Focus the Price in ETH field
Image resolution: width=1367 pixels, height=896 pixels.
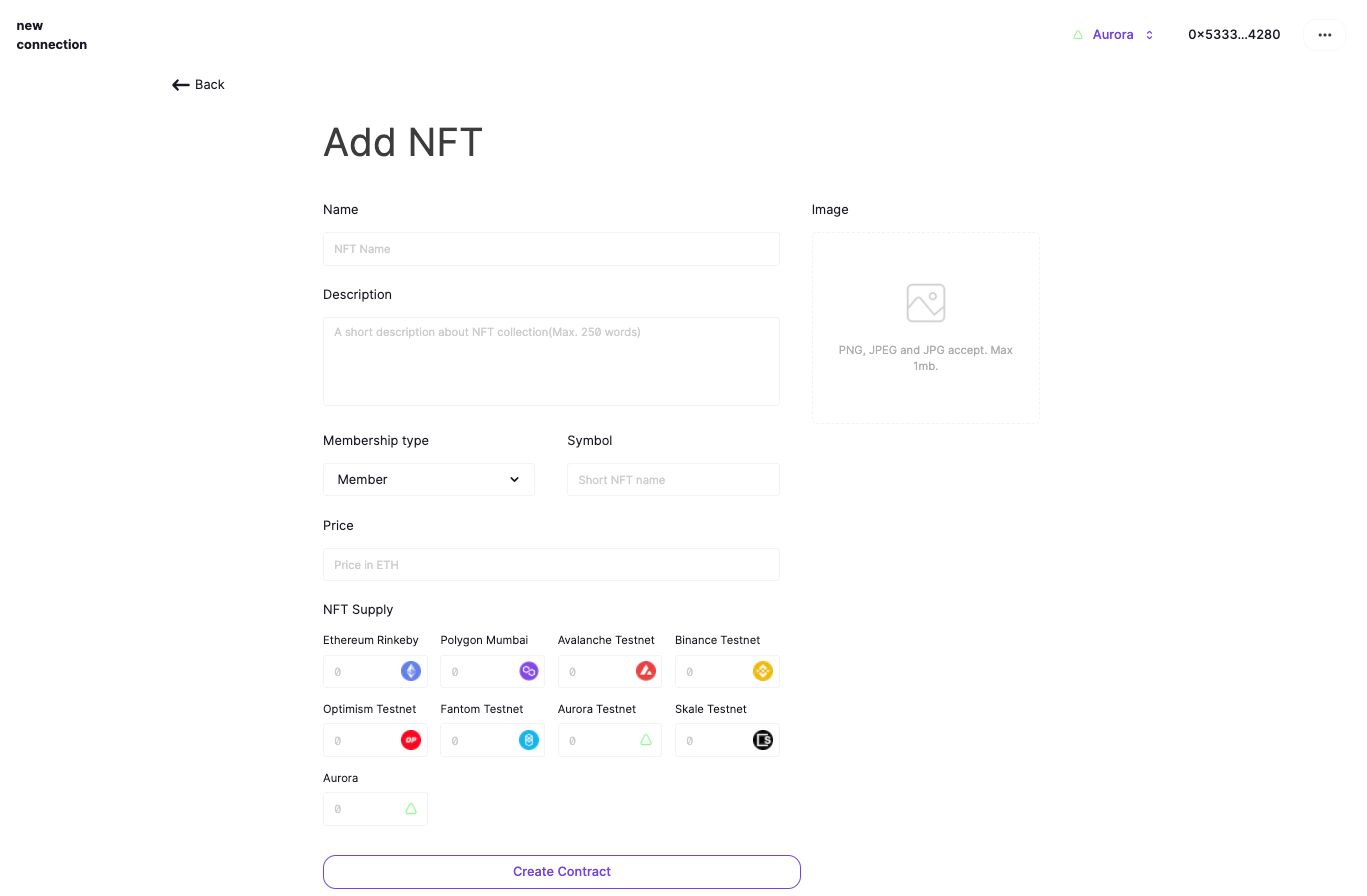(x=551, y=564)
